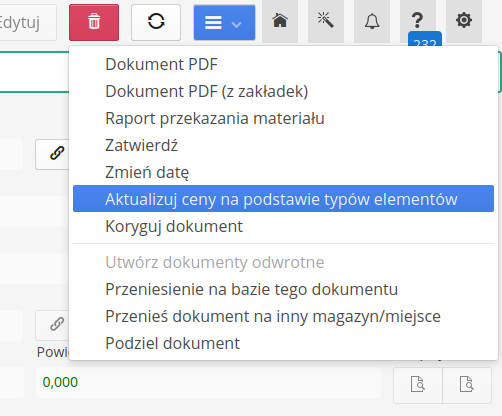
Task: Open the home icon
Action: (x=280, y=21)
